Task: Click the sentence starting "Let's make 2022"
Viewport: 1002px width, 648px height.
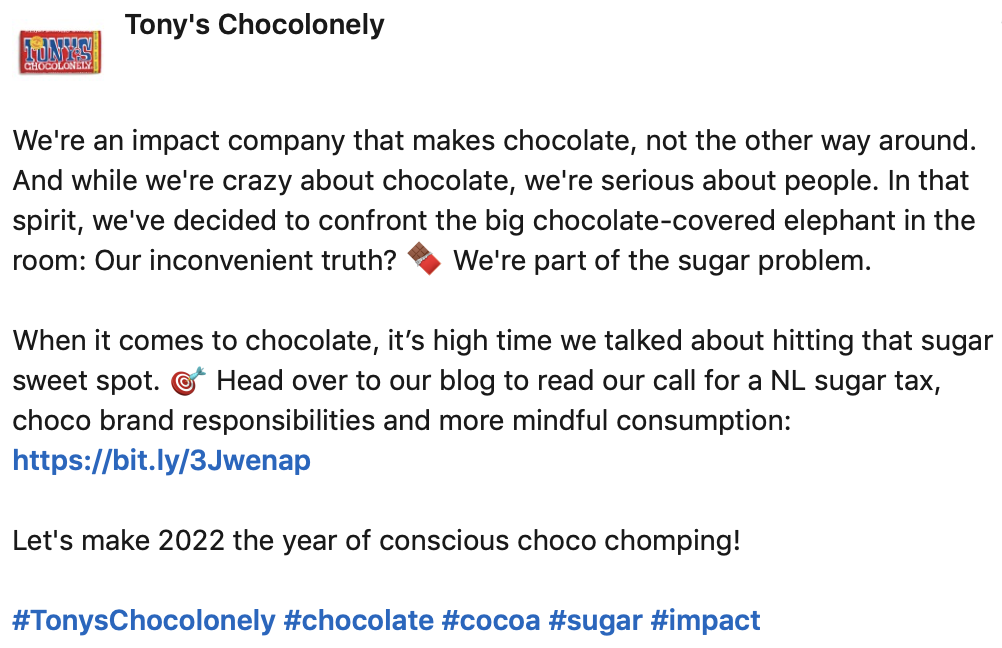Action: (376, 541)
